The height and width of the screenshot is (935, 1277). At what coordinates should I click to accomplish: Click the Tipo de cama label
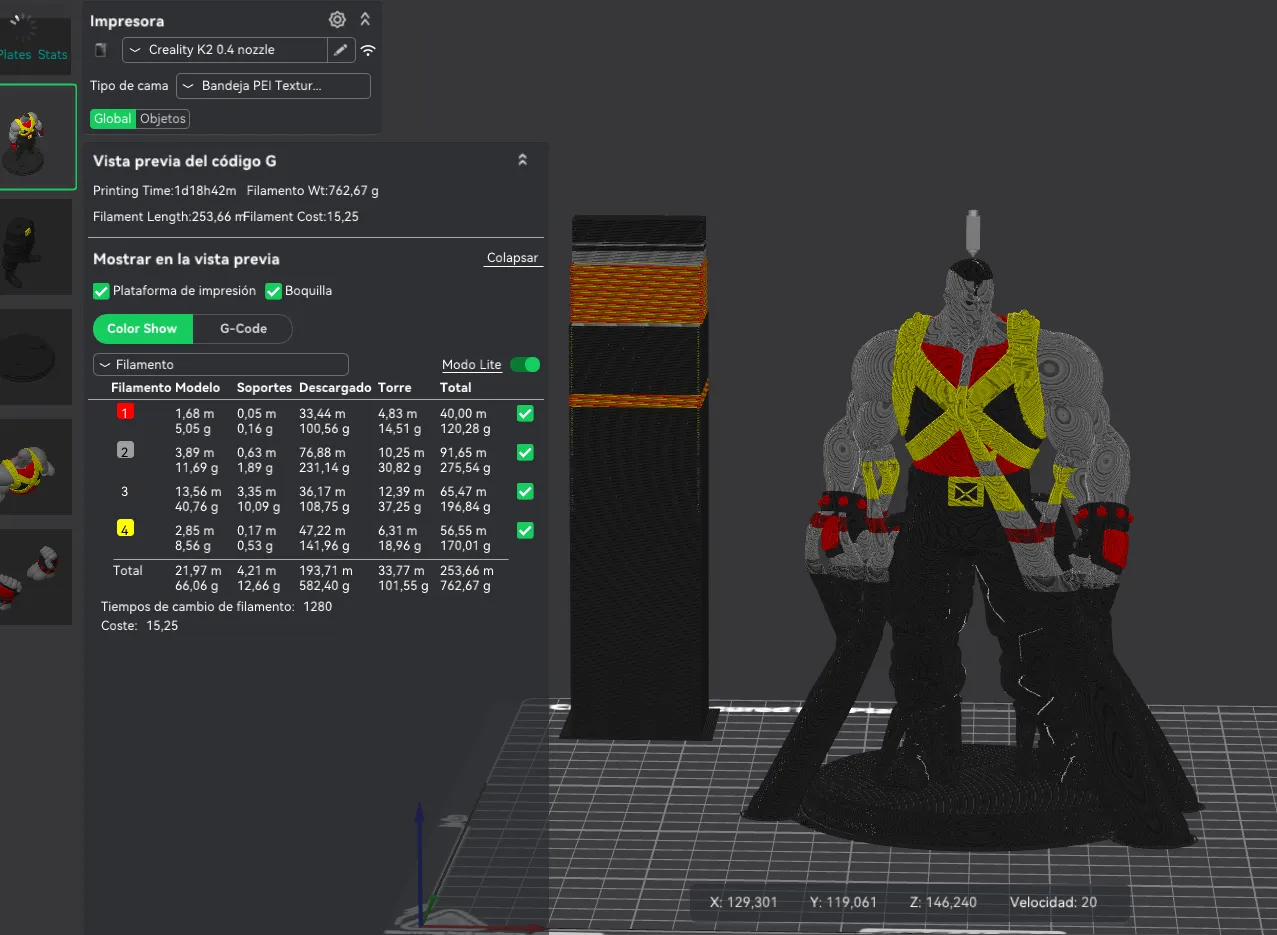point(129,86)
